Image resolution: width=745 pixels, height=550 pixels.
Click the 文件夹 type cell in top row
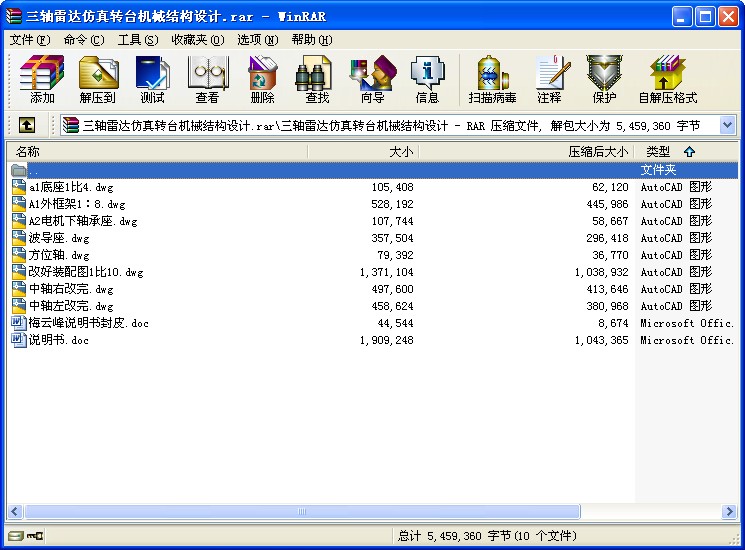[x=658, y=170]
